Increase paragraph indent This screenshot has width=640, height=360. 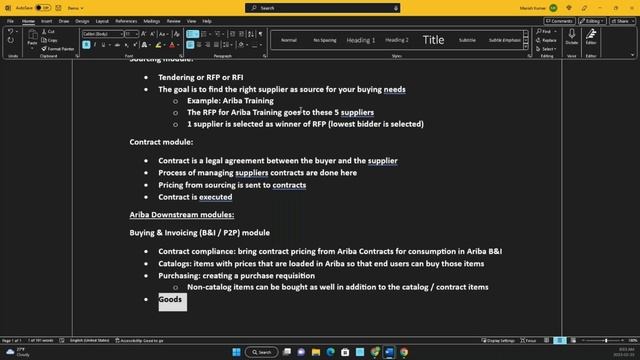click(x=241, y=34)
